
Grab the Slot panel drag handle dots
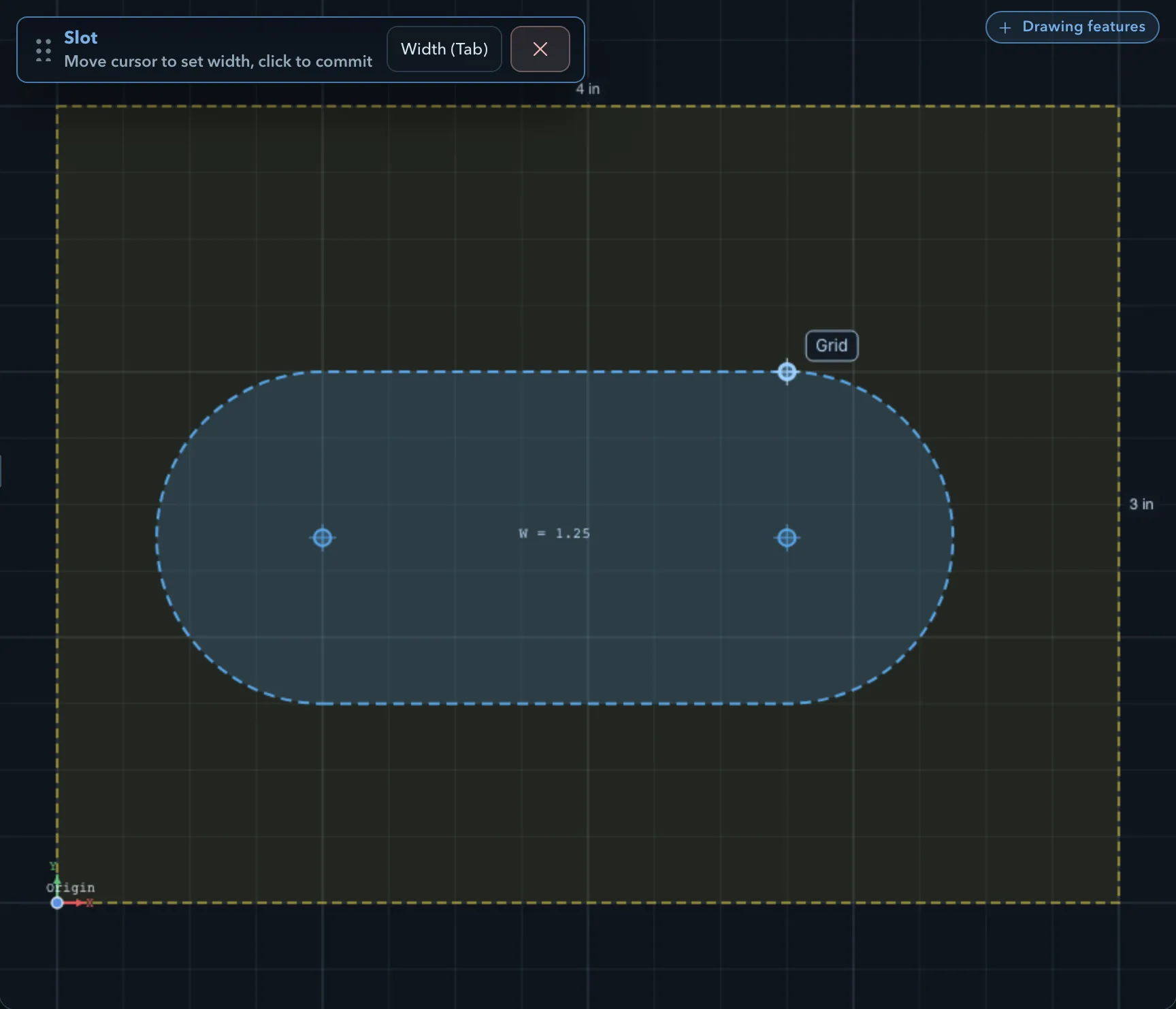(x=44, y=50)
